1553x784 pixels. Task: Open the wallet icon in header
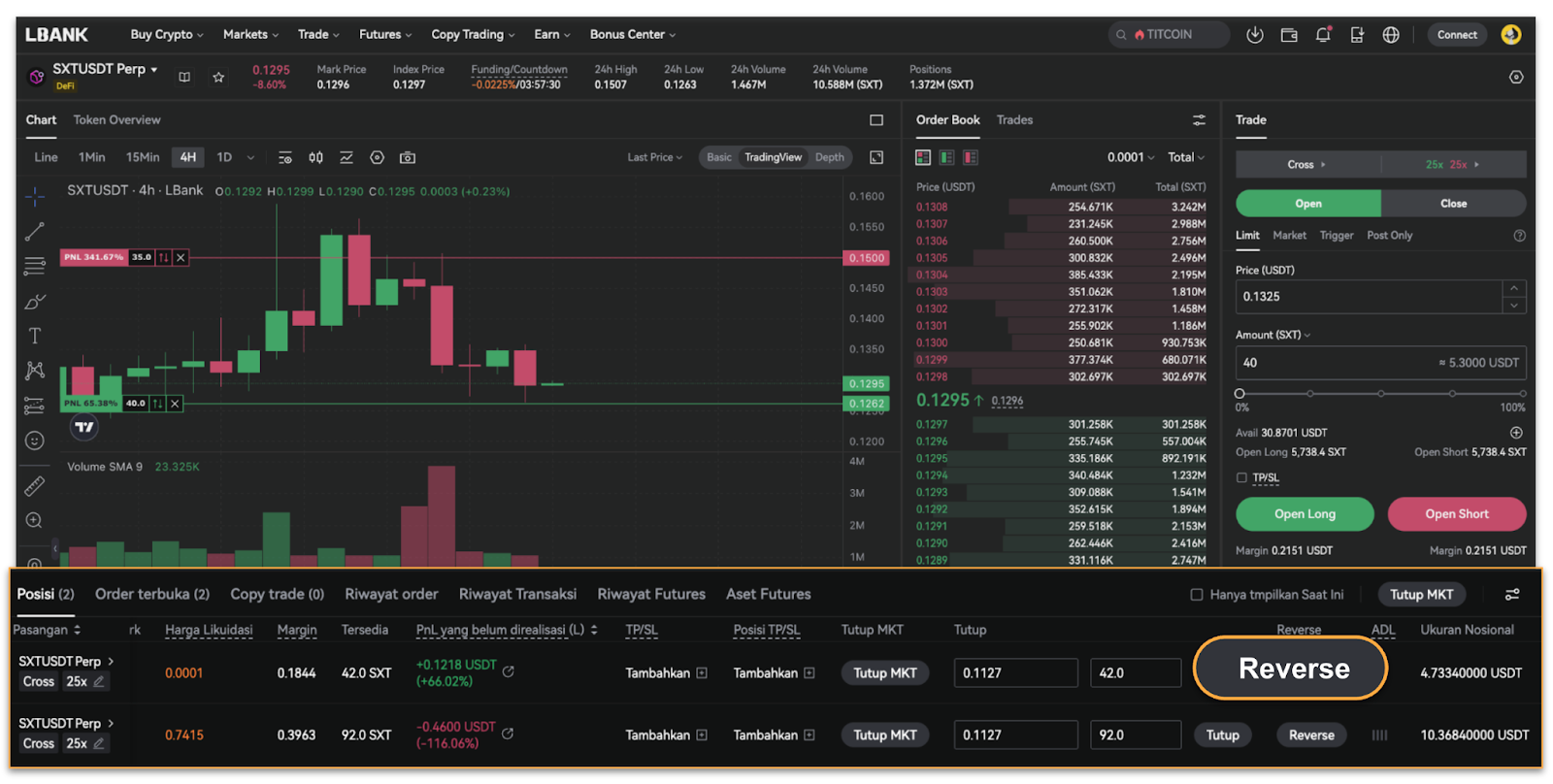[x=1289, y=35]
